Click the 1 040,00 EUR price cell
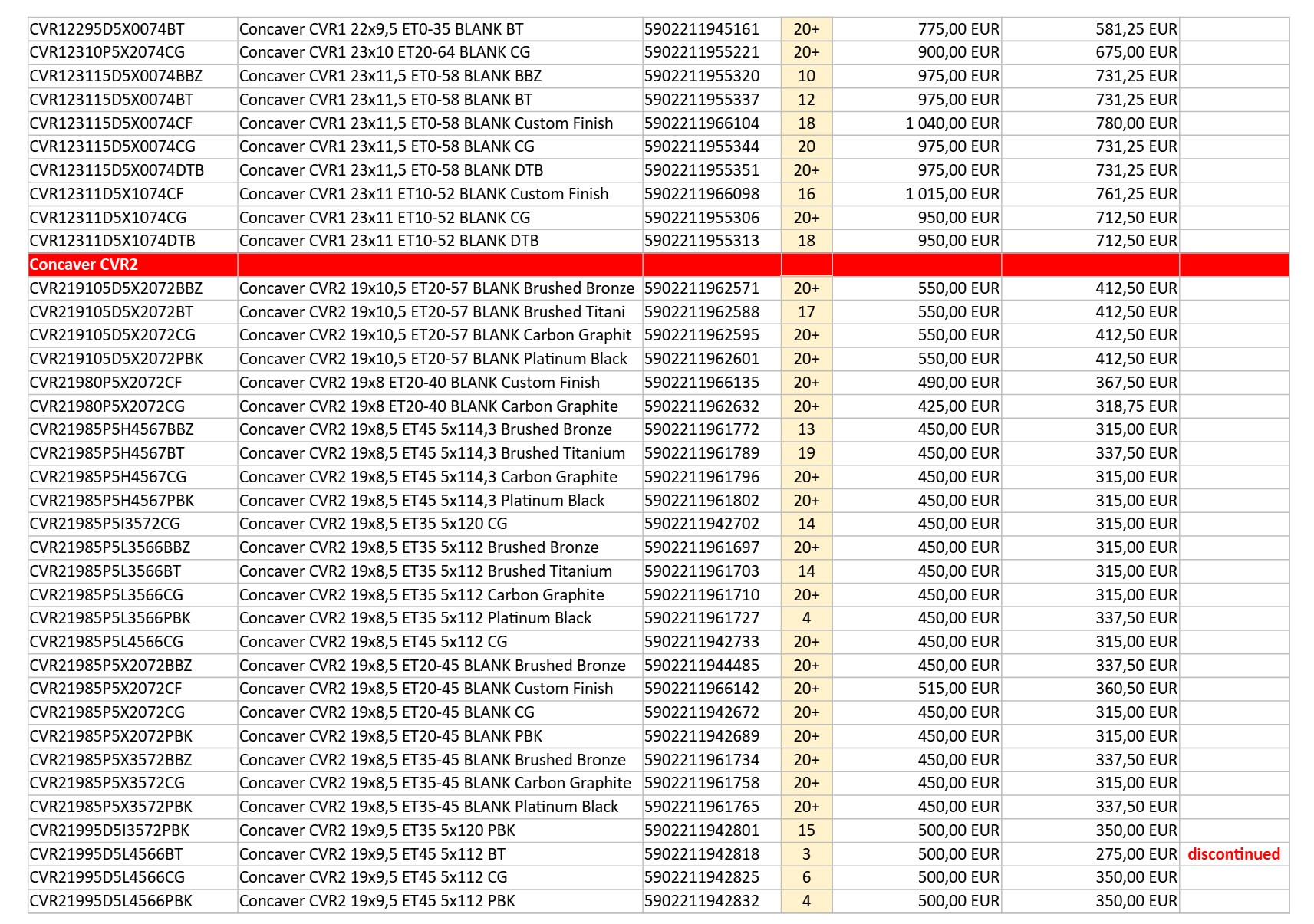1314x924 pixels. 952,123
